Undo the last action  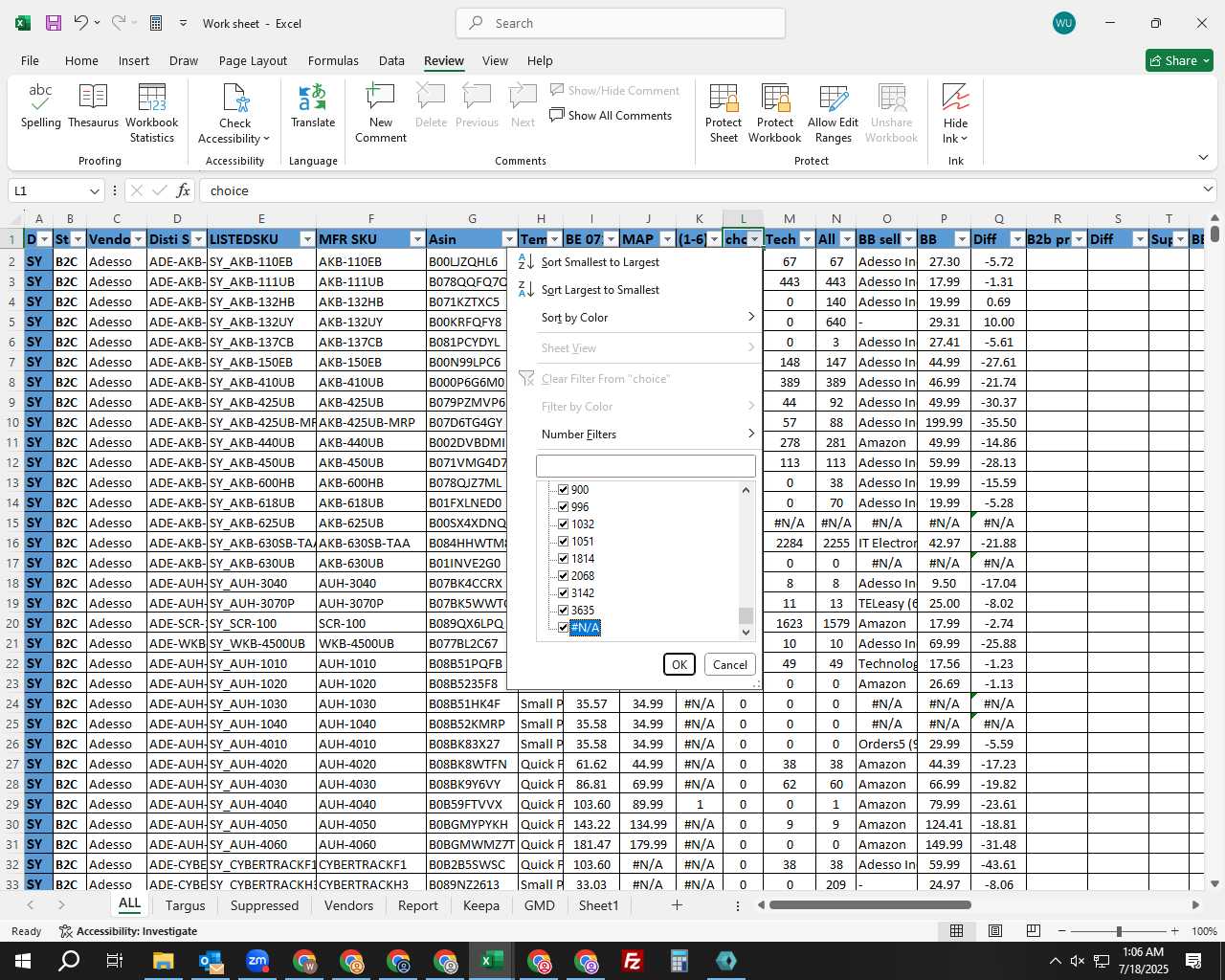pyautogui.click(x=81, y=23)
